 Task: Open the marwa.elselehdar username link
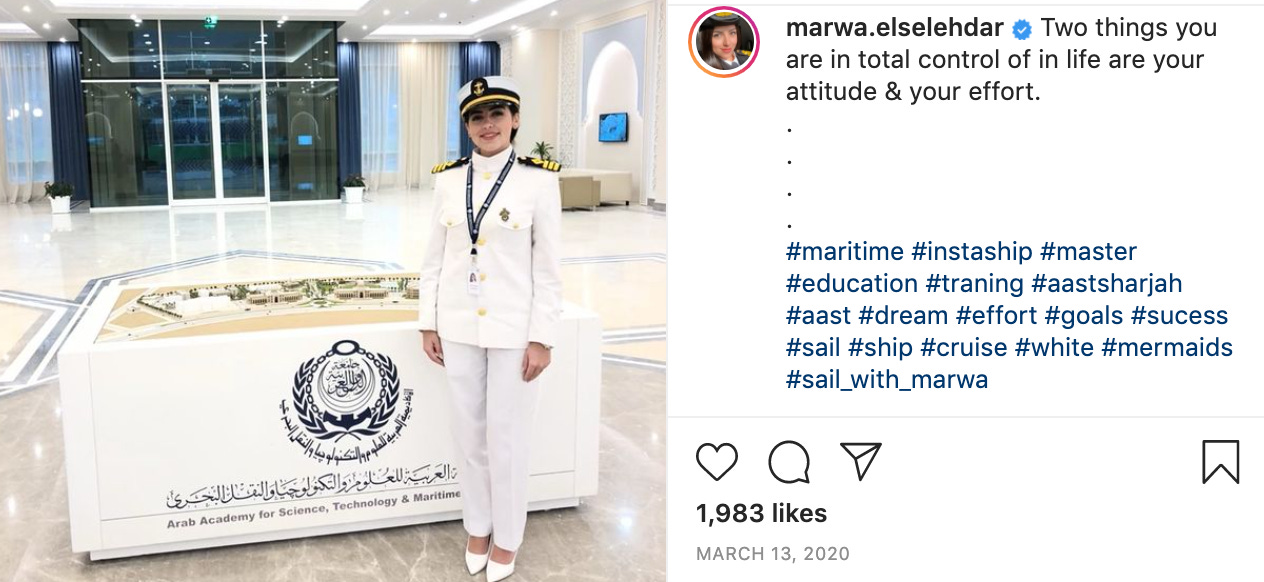(x=894, y=28)
